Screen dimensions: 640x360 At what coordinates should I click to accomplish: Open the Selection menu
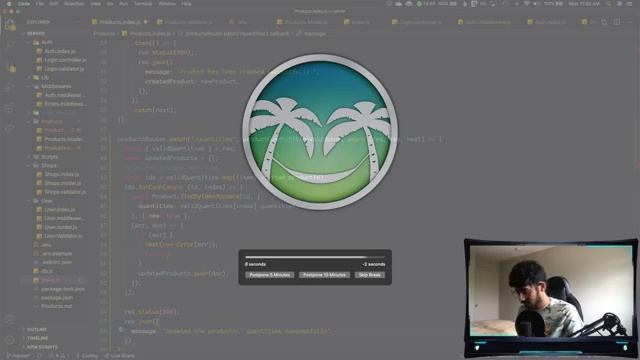[x=74, y=4]
